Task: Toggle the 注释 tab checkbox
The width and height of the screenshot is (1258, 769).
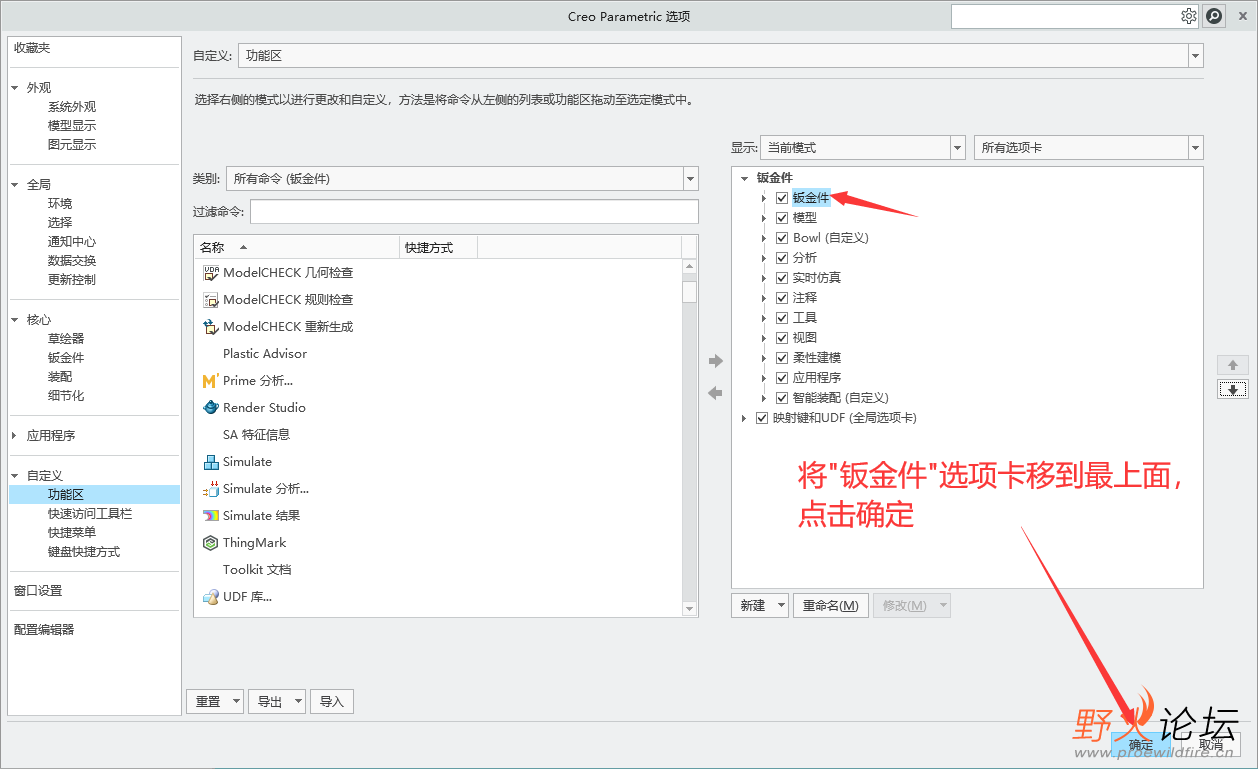Action: (782, 298)
